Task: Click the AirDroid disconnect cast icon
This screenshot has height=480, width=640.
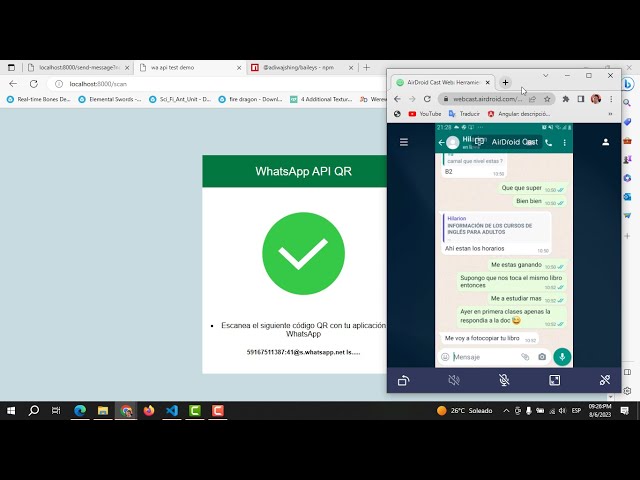Action: [605, 380]
